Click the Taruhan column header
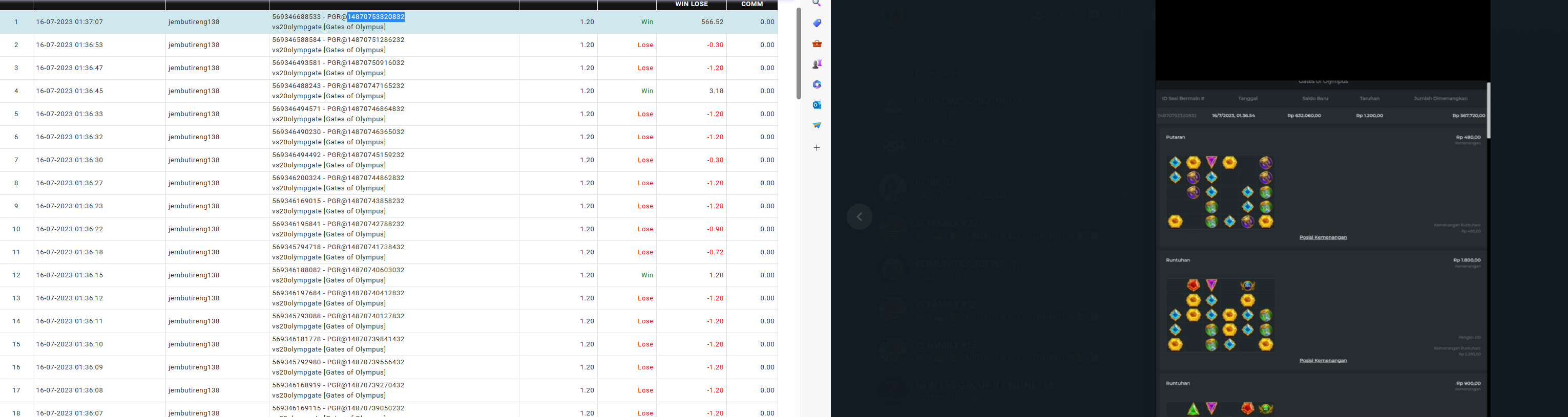Screen dimensions: 1568x417 [1370, 98]
